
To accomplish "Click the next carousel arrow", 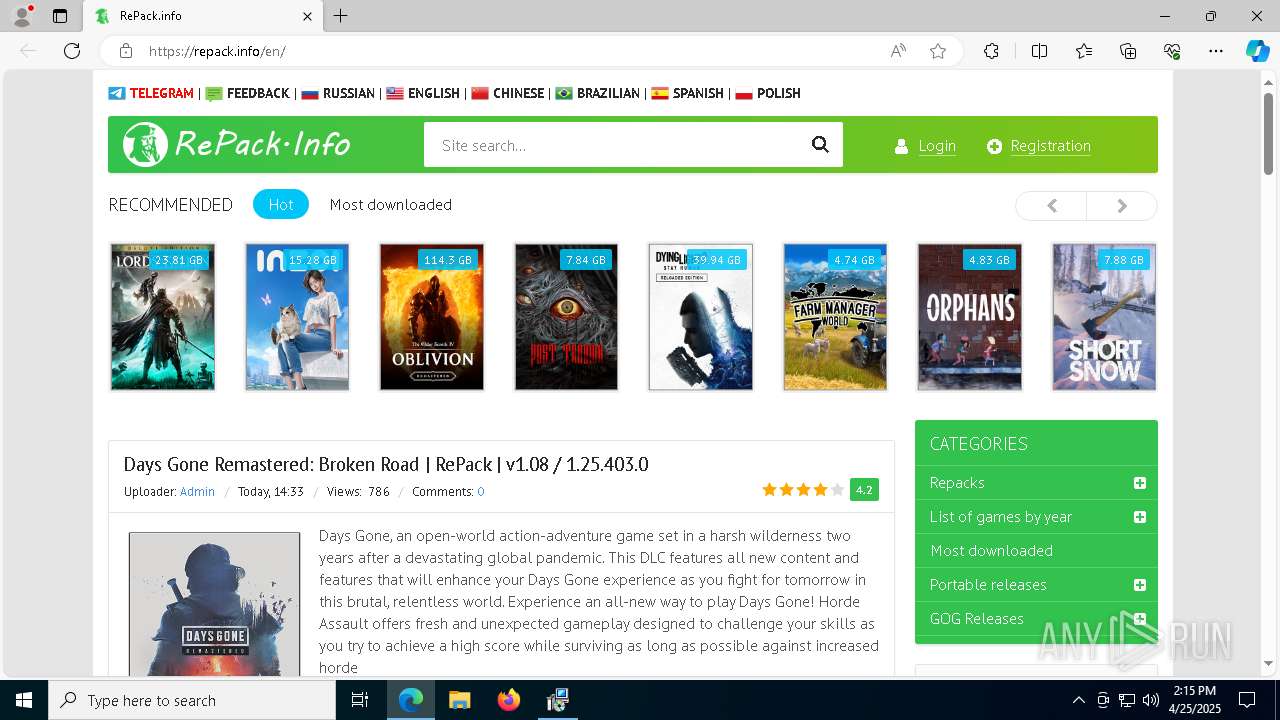I will pyautogui.click(x=1122, y=205).
